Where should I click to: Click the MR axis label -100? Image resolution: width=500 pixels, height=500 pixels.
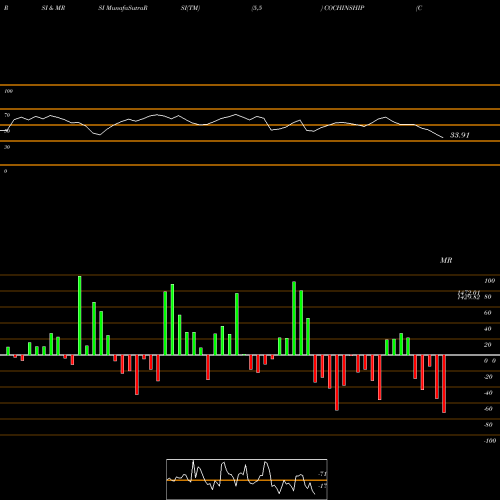489,441
